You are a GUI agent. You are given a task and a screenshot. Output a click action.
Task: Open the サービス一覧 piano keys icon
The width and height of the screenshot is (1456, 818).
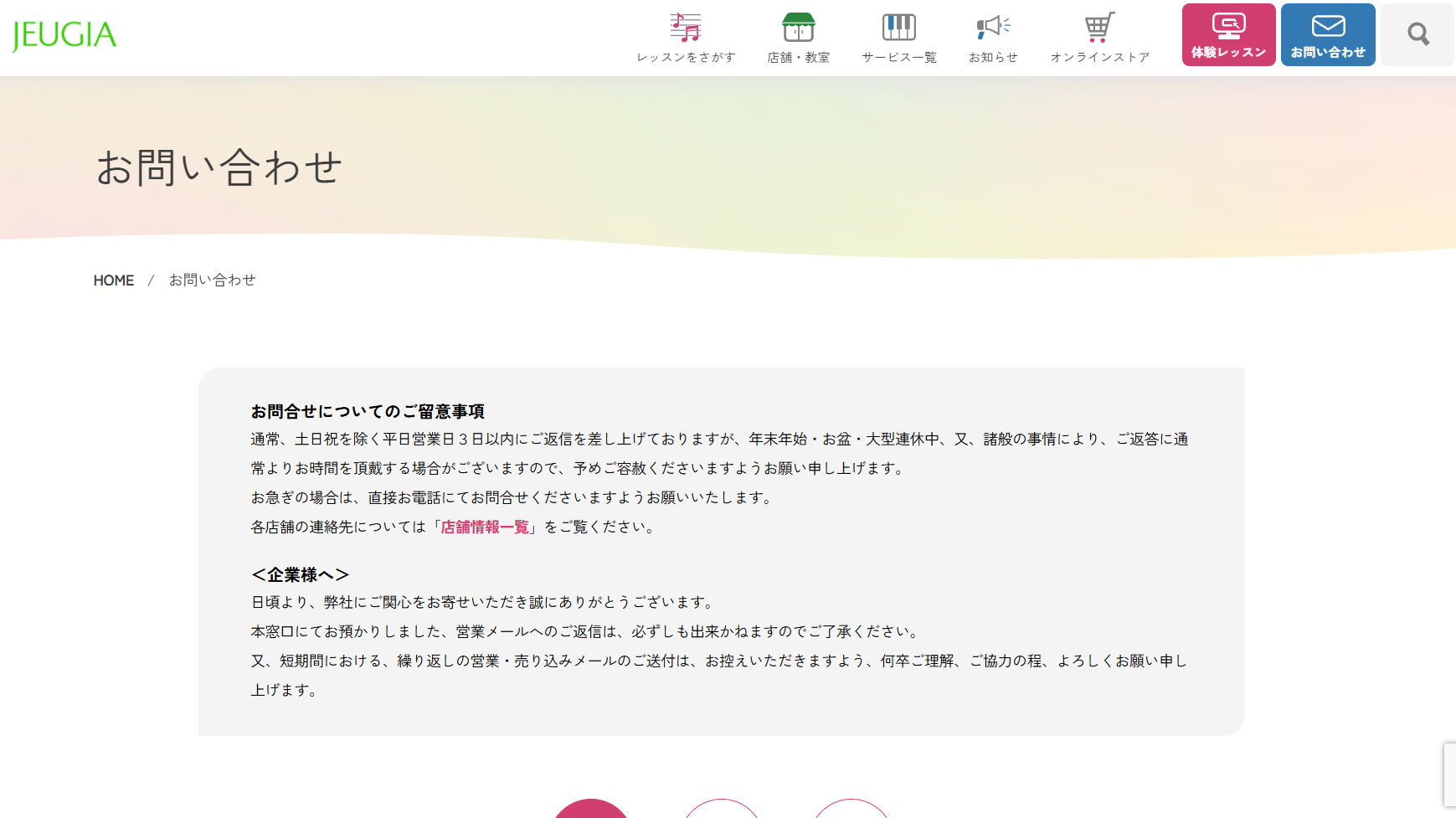pyautogui.click(x=899, y=27)
